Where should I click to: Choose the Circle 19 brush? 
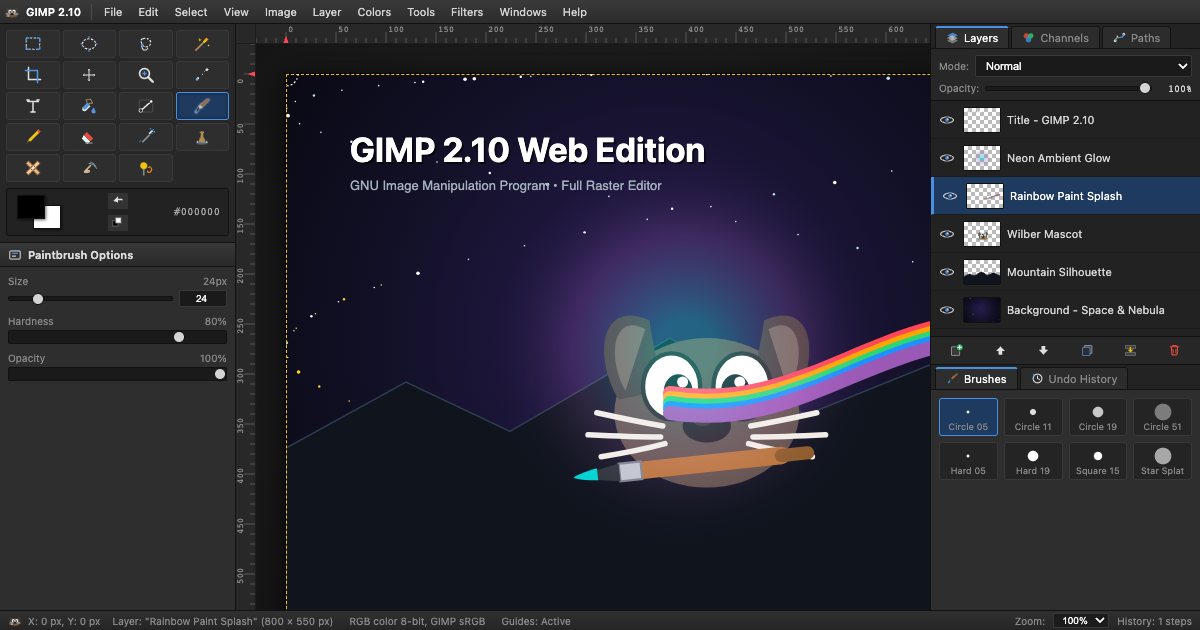pos(1098,417)
